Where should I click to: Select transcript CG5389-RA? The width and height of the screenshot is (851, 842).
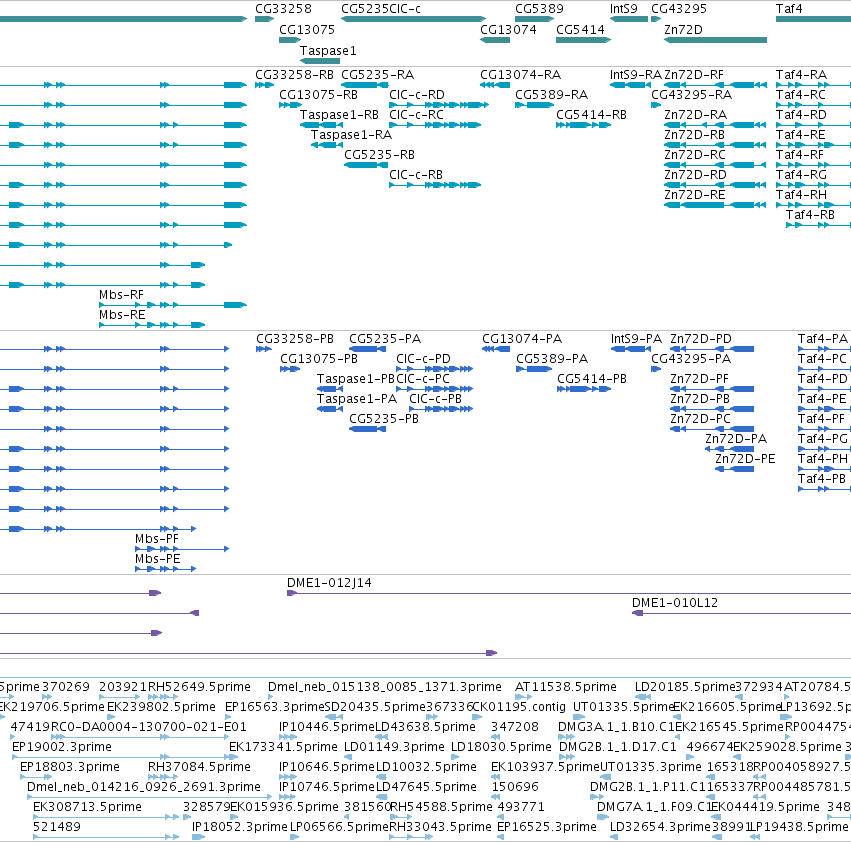[x=534, y=105]
